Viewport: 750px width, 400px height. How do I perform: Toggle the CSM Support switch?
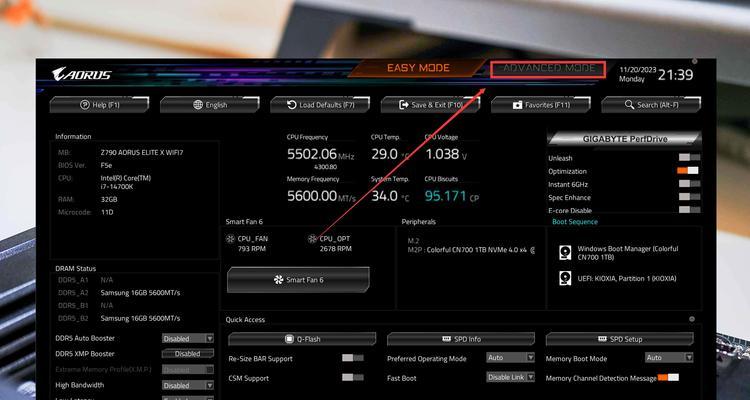353,378
